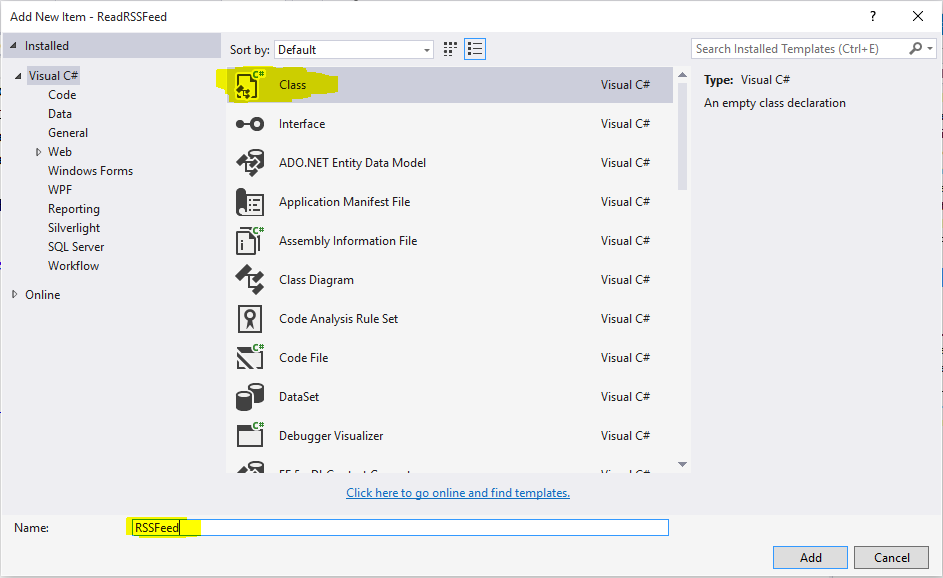Image resolution: width=943 pixels, height=578 pixels.
Task: Select the Assembly Information File icon
Action: [249, 241]
